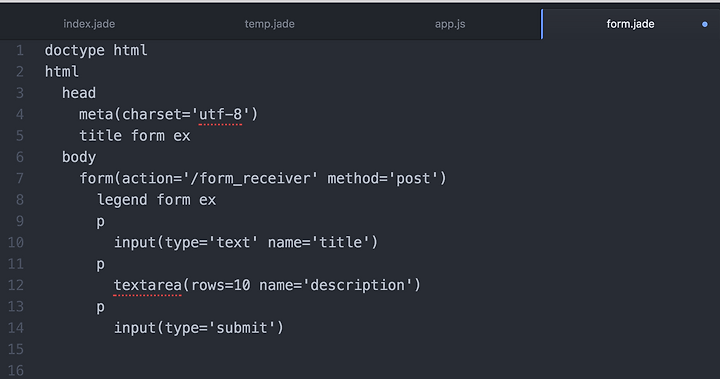Click line number 7 in gutter
Viewport: 720px width, 379px height.
(20, 178)
